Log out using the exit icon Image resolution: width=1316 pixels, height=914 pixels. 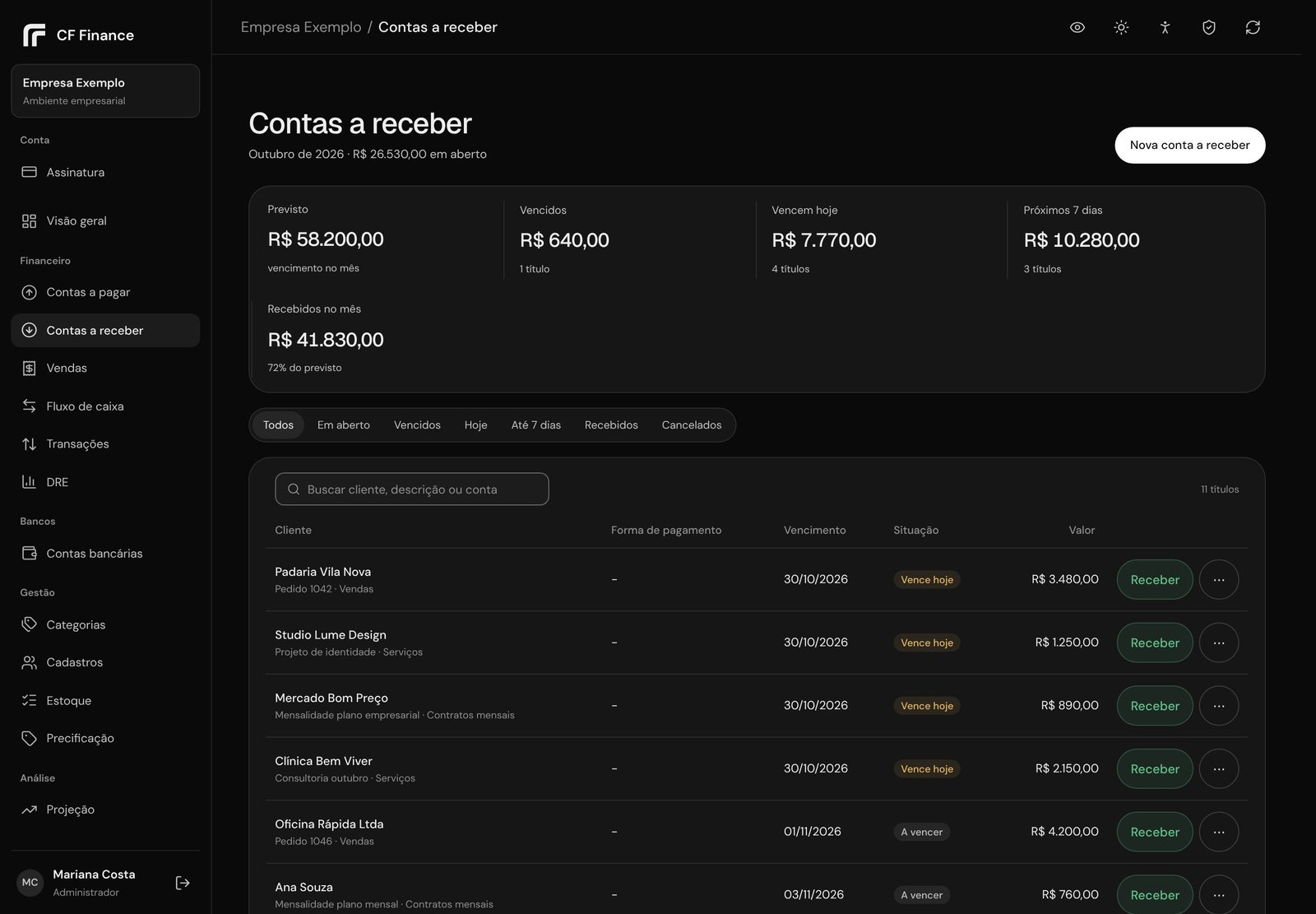click(x=183, y=883)
